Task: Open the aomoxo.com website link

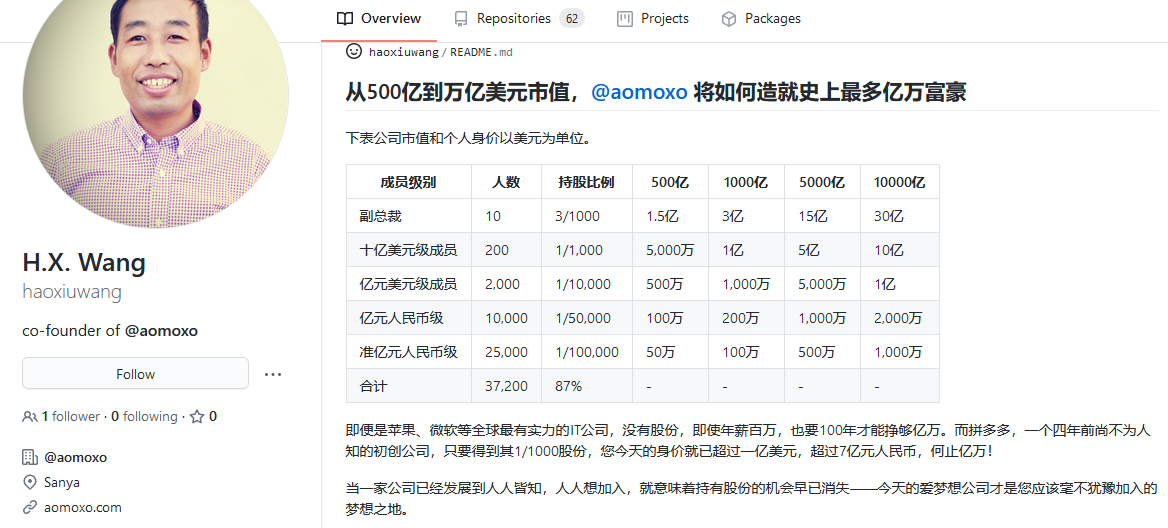Action: click(83, 508)
